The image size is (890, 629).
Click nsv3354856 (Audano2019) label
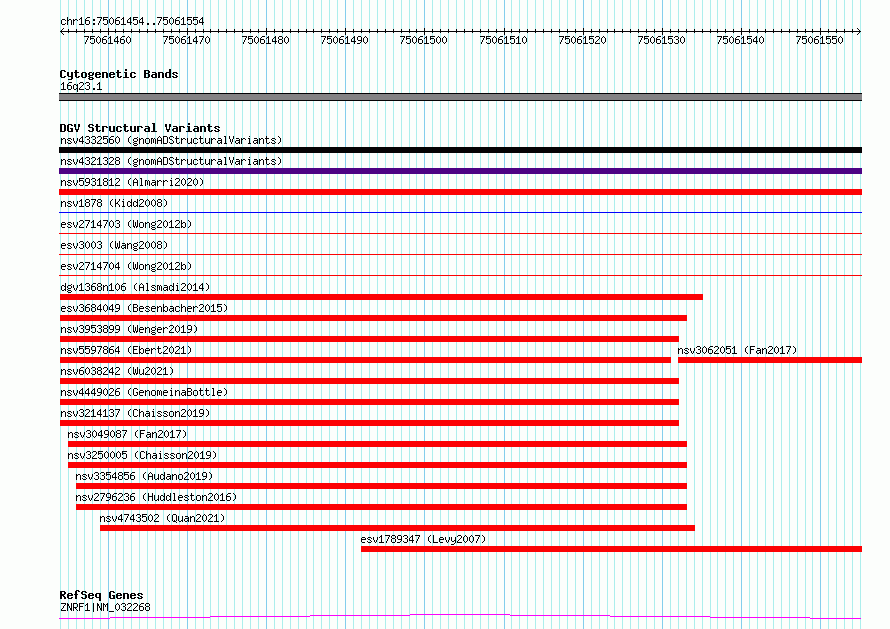(144, 476)
